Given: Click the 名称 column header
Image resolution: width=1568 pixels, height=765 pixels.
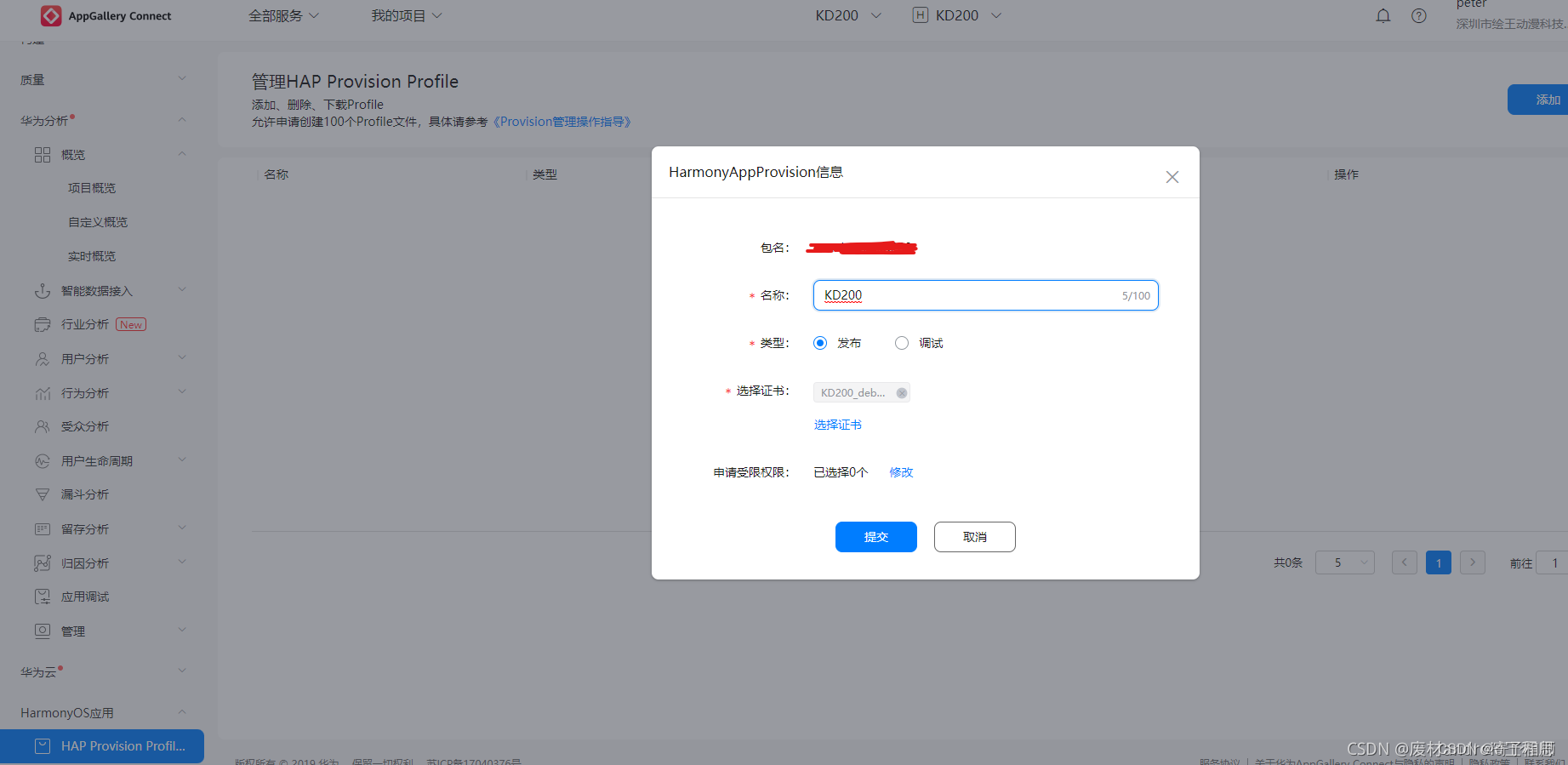Looking at the screenshot, I should 277,174.
